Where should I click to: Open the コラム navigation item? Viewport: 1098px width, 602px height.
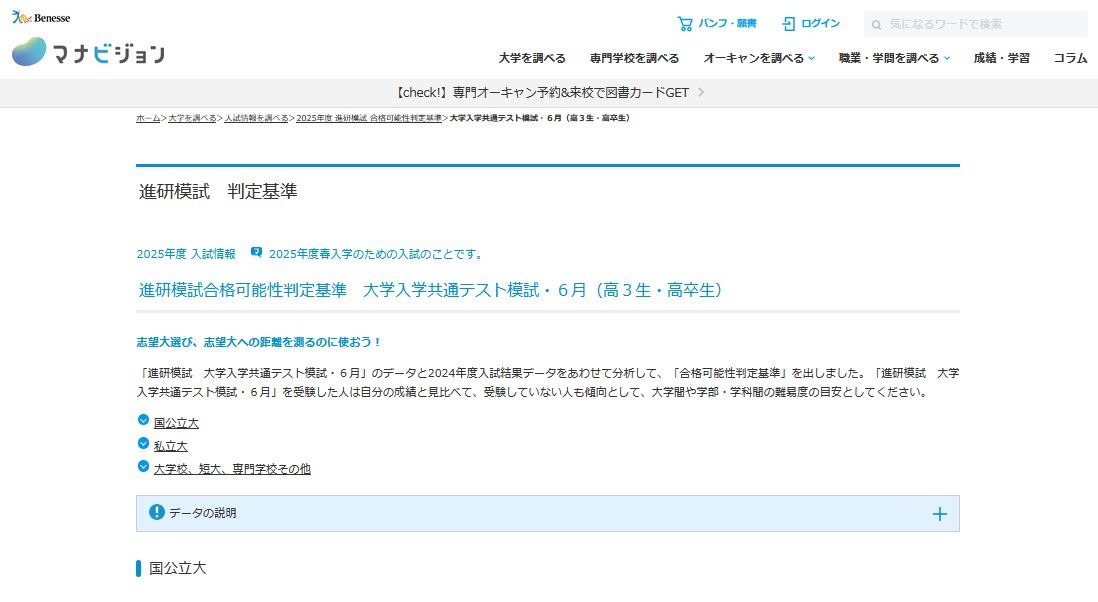[x=1070, y=58]
